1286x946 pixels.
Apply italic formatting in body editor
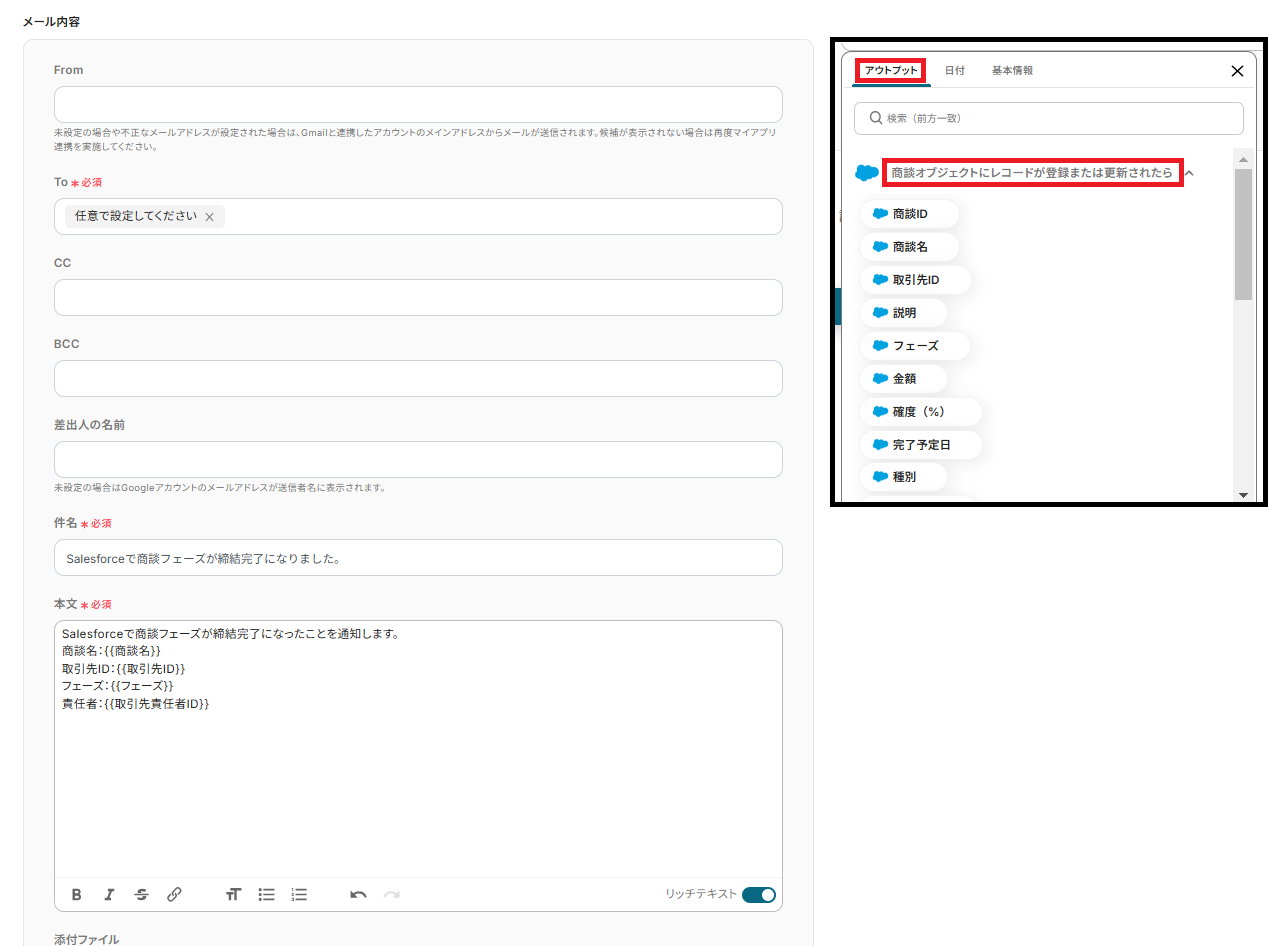click(109, 895)
